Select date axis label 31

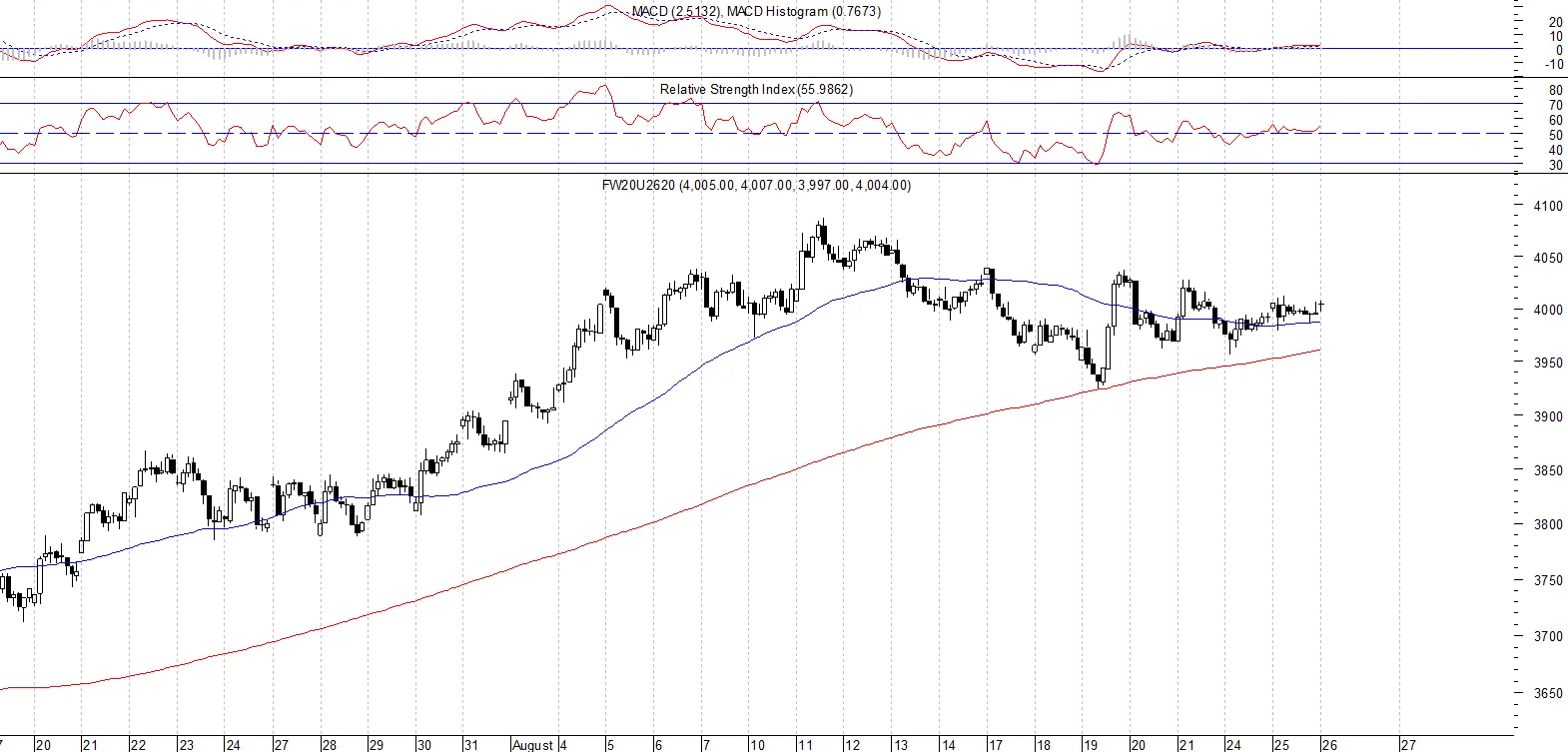(471, 745)
